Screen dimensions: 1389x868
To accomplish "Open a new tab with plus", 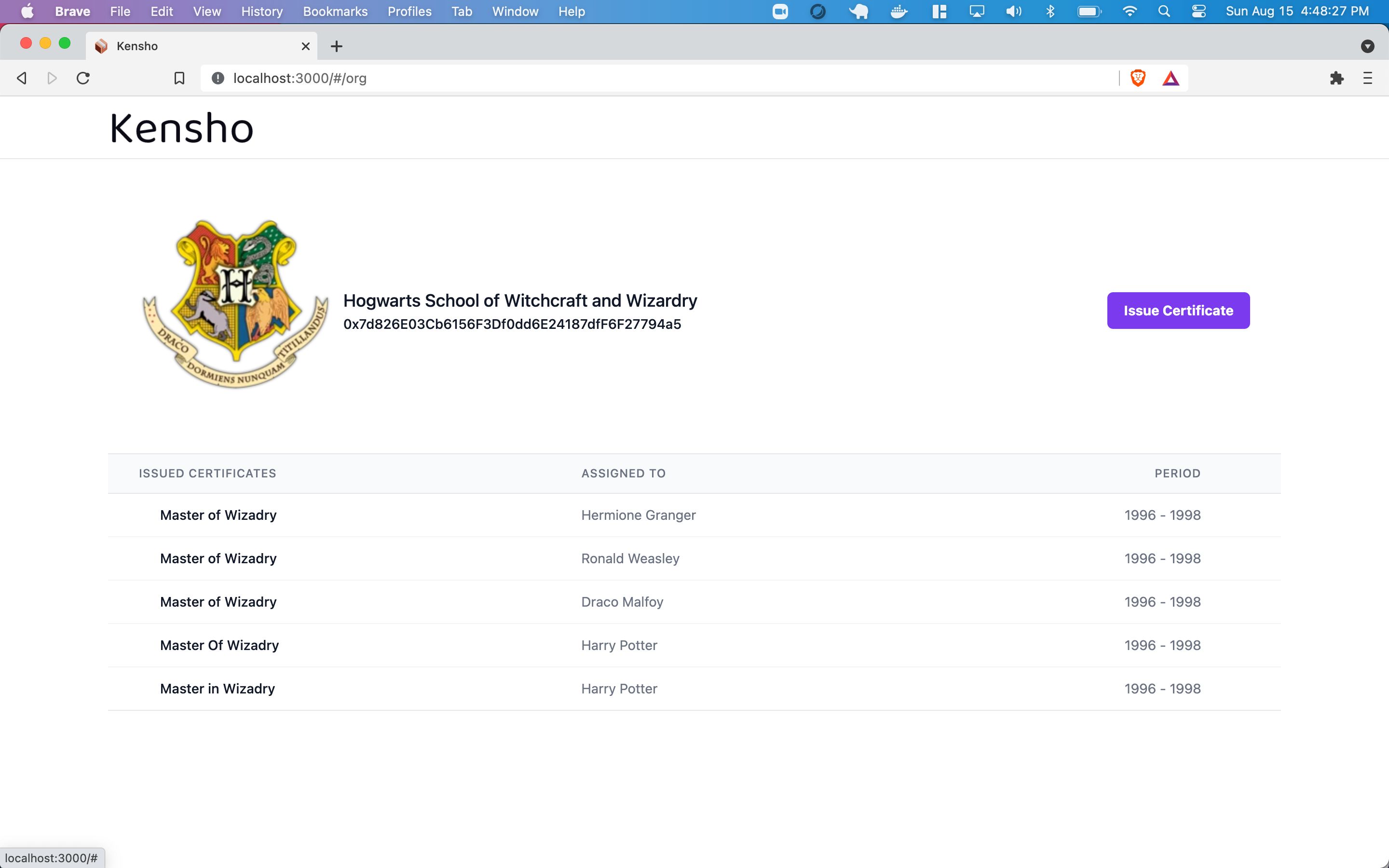I will (x=337, y=46).
